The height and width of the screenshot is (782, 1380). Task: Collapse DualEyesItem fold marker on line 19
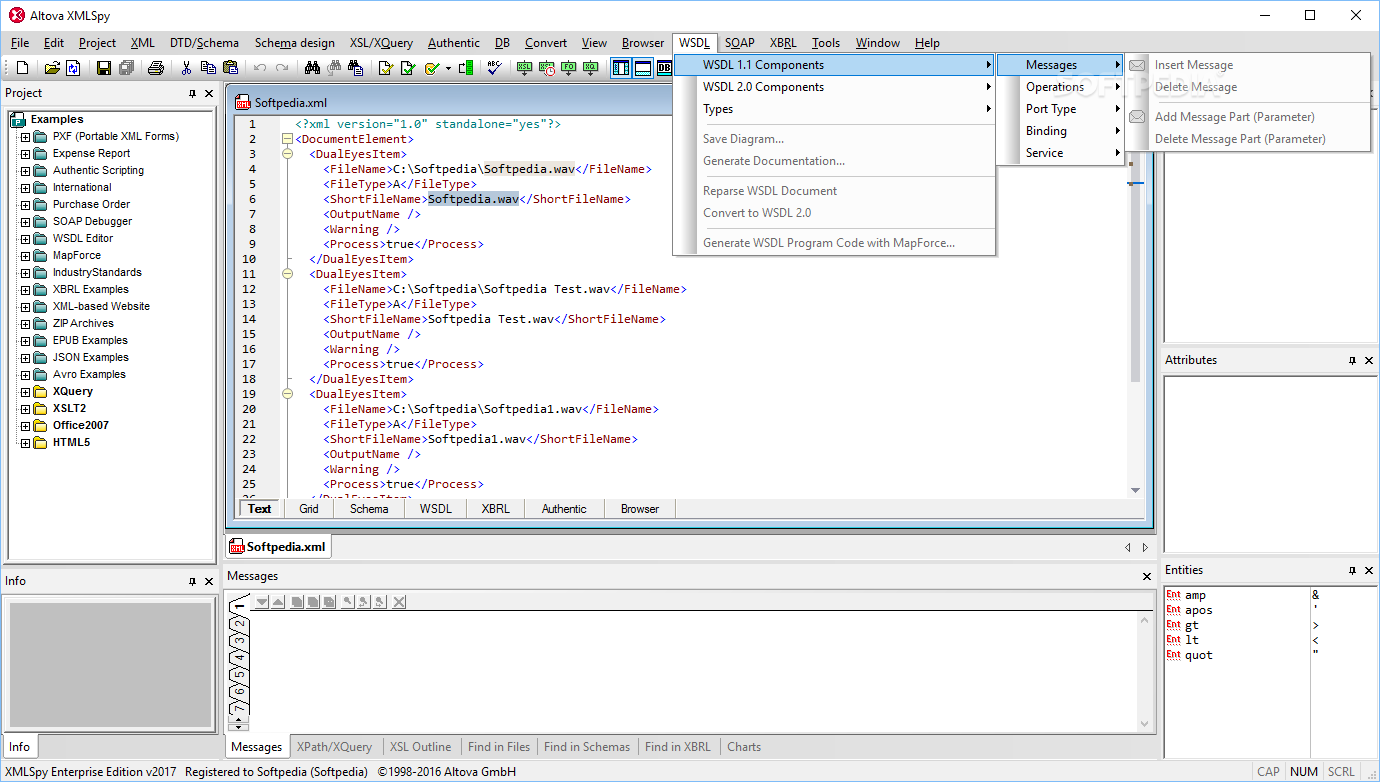point(288,394)
